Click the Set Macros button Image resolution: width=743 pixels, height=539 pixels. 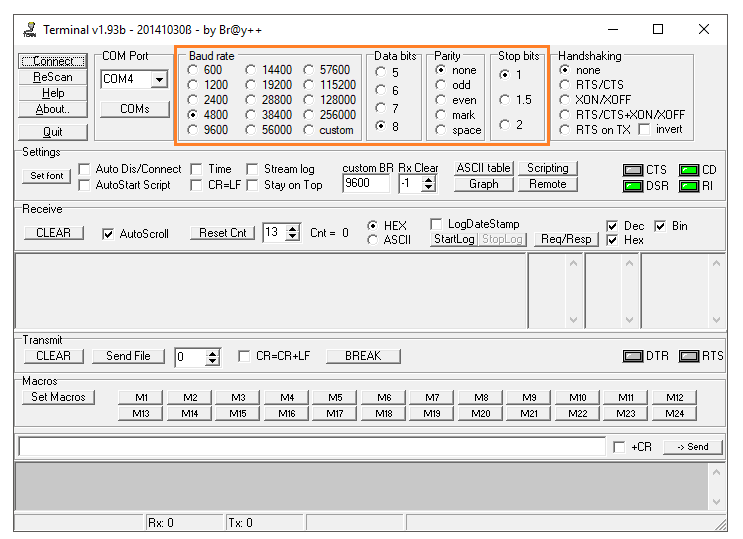58,397
